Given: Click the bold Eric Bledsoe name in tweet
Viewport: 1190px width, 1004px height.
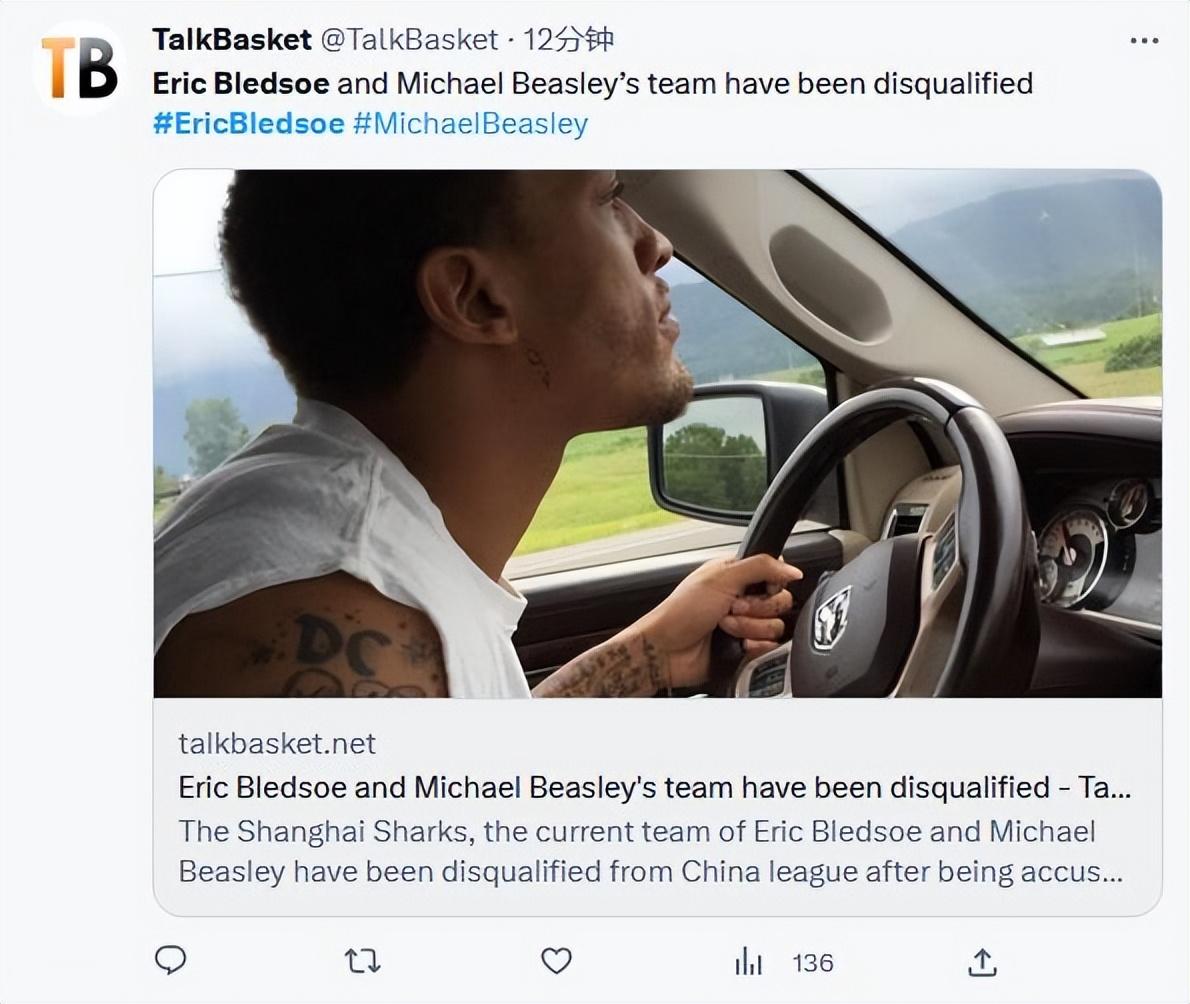Looking at the screenshot, I should (x=241, y=82).
